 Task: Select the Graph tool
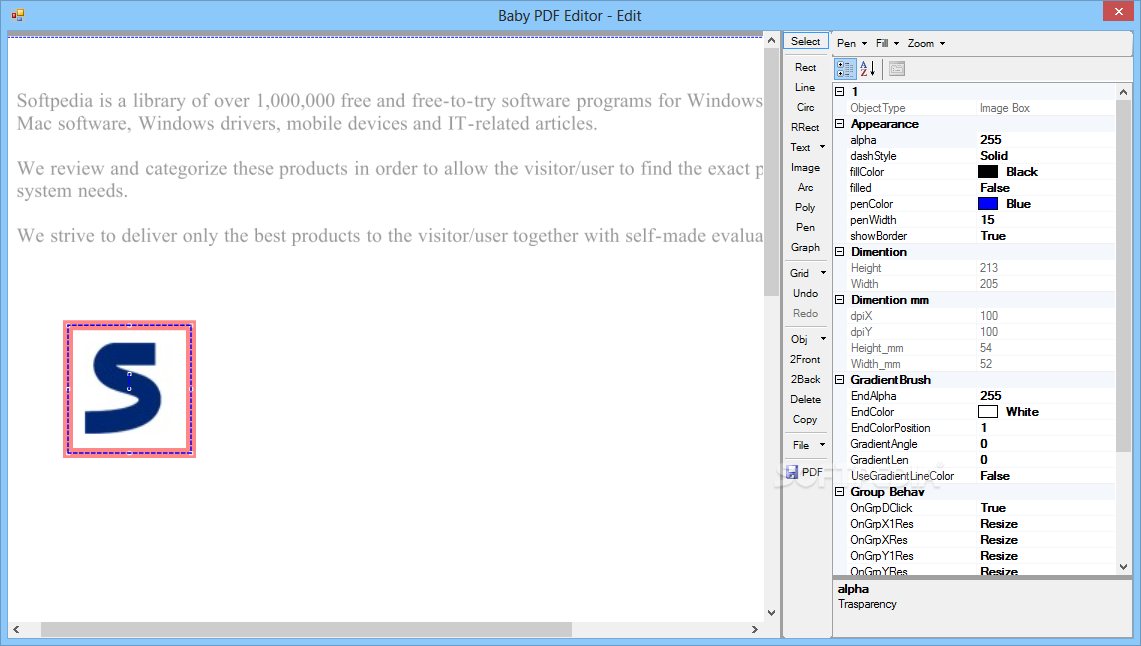[x=806, y=247]
